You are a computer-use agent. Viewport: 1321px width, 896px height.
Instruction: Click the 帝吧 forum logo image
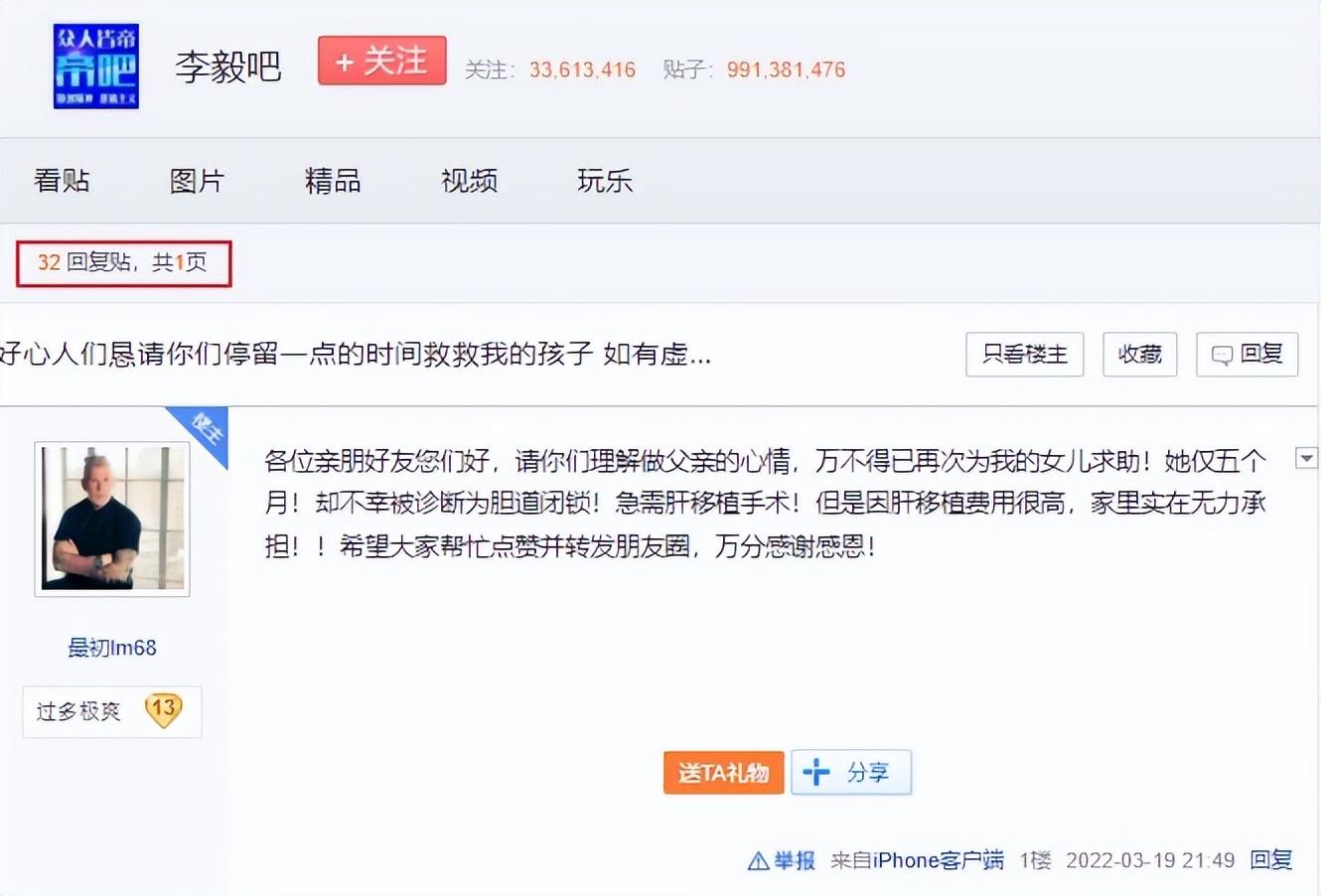tap(95, 67)
